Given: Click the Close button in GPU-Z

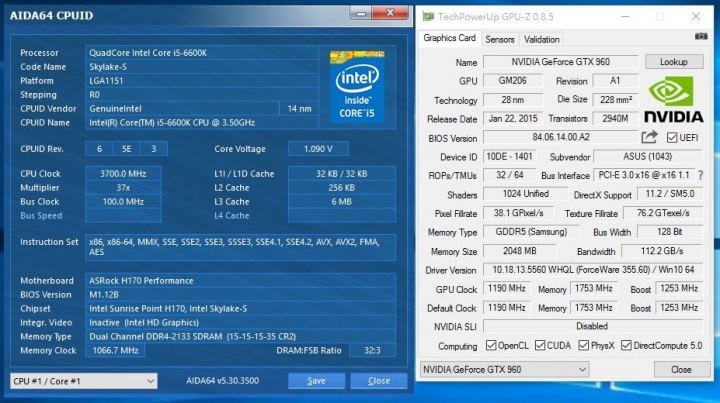Looking at the screenshot, I should [x=681, y=369].
